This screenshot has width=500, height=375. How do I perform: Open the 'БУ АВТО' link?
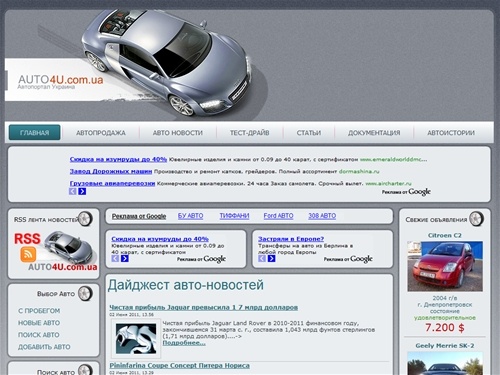pos(190,216)
